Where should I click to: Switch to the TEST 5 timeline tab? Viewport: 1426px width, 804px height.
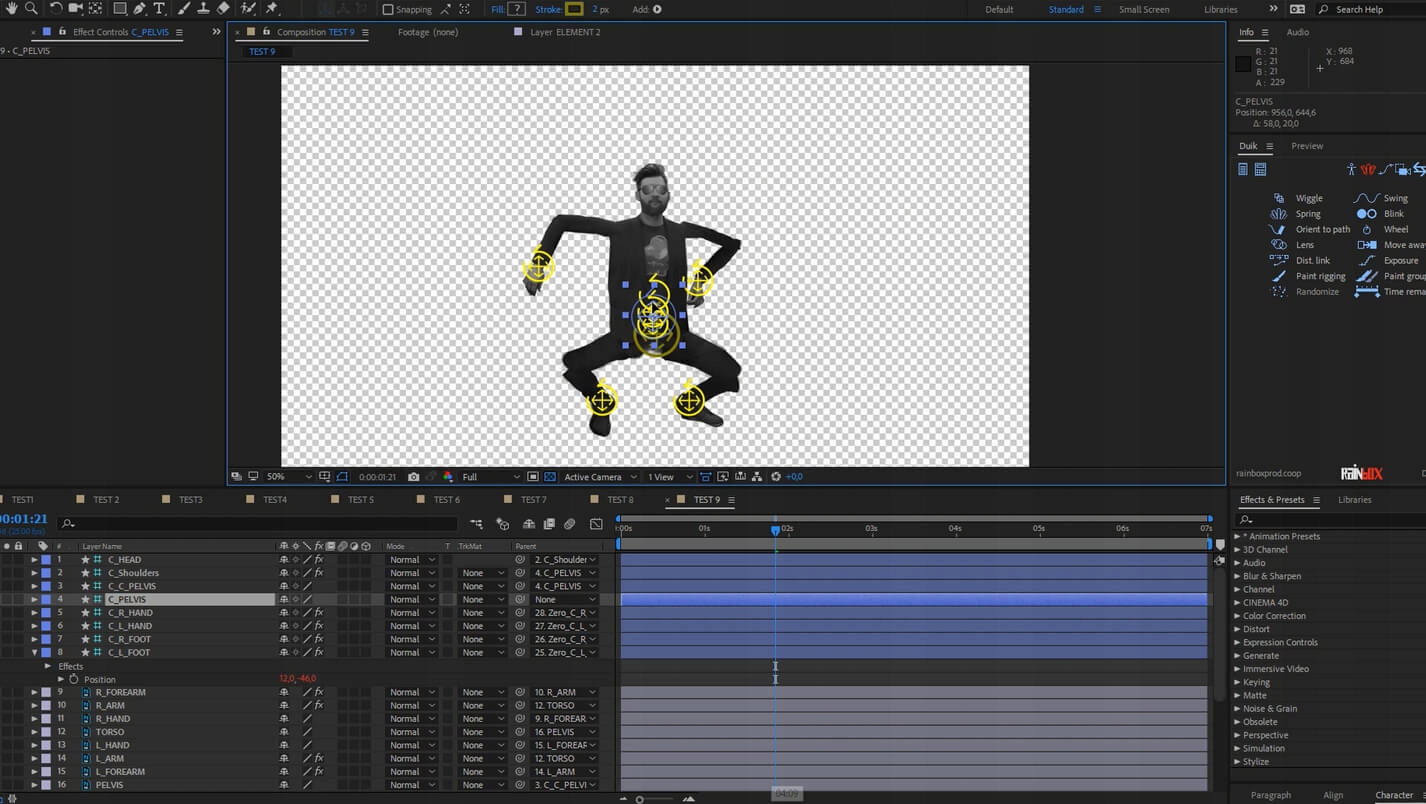360,500
